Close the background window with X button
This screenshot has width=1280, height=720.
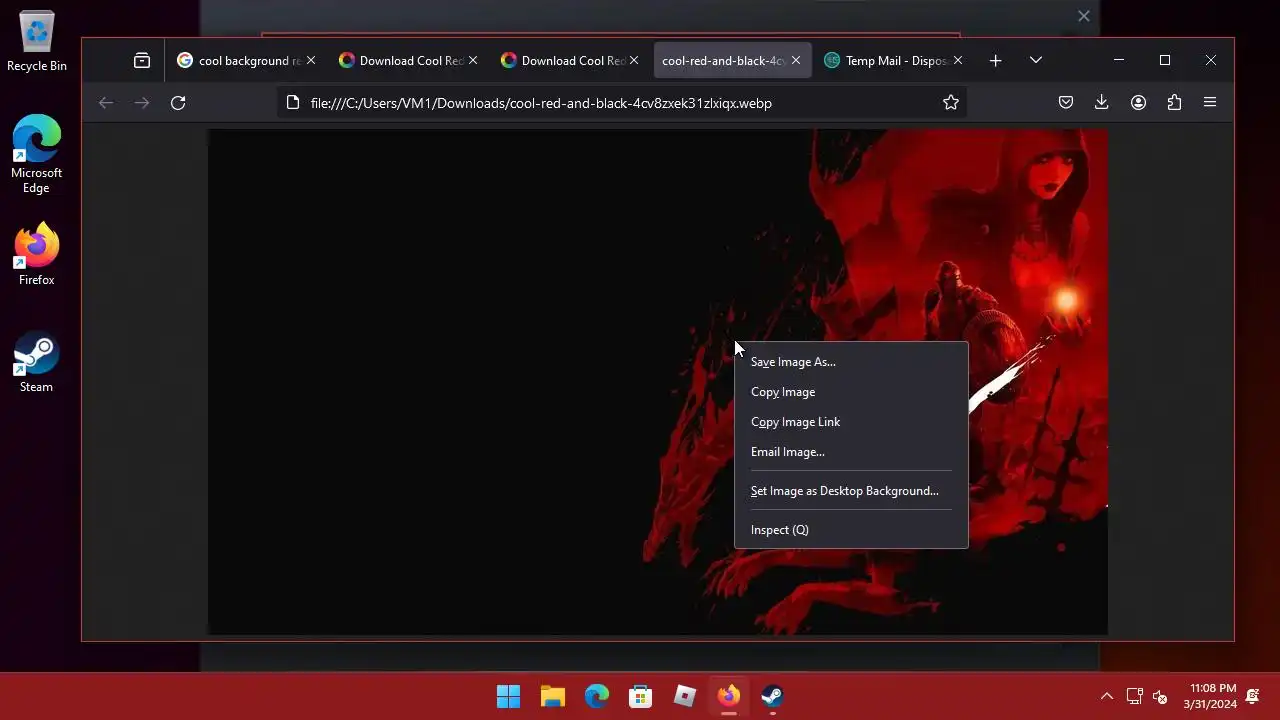click(x=1084, y=16)
